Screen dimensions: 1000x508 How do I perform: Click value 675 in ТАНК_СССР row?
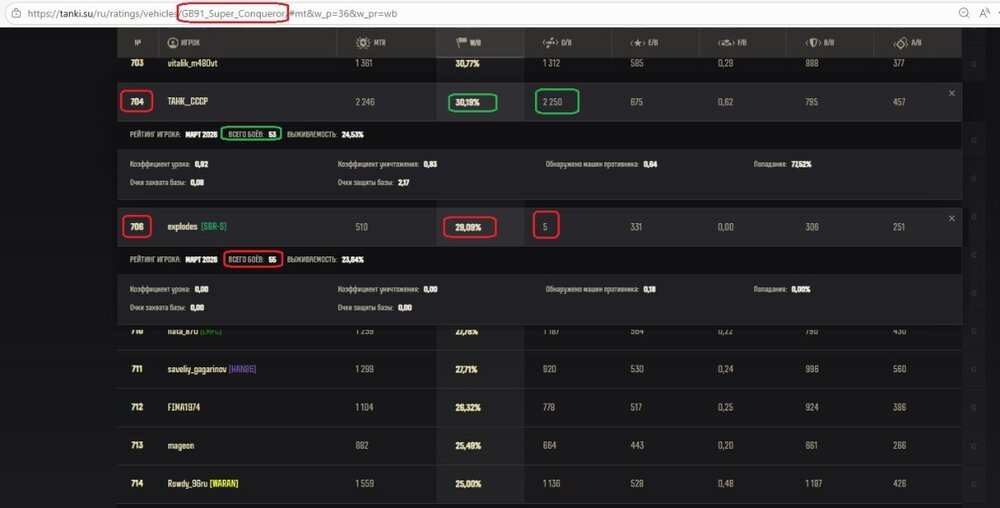click(636, 102)
